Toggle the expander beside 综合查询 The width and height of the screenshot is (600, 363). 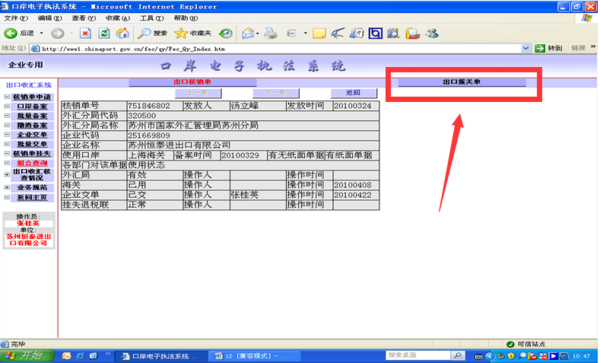[x=7, y=163]
